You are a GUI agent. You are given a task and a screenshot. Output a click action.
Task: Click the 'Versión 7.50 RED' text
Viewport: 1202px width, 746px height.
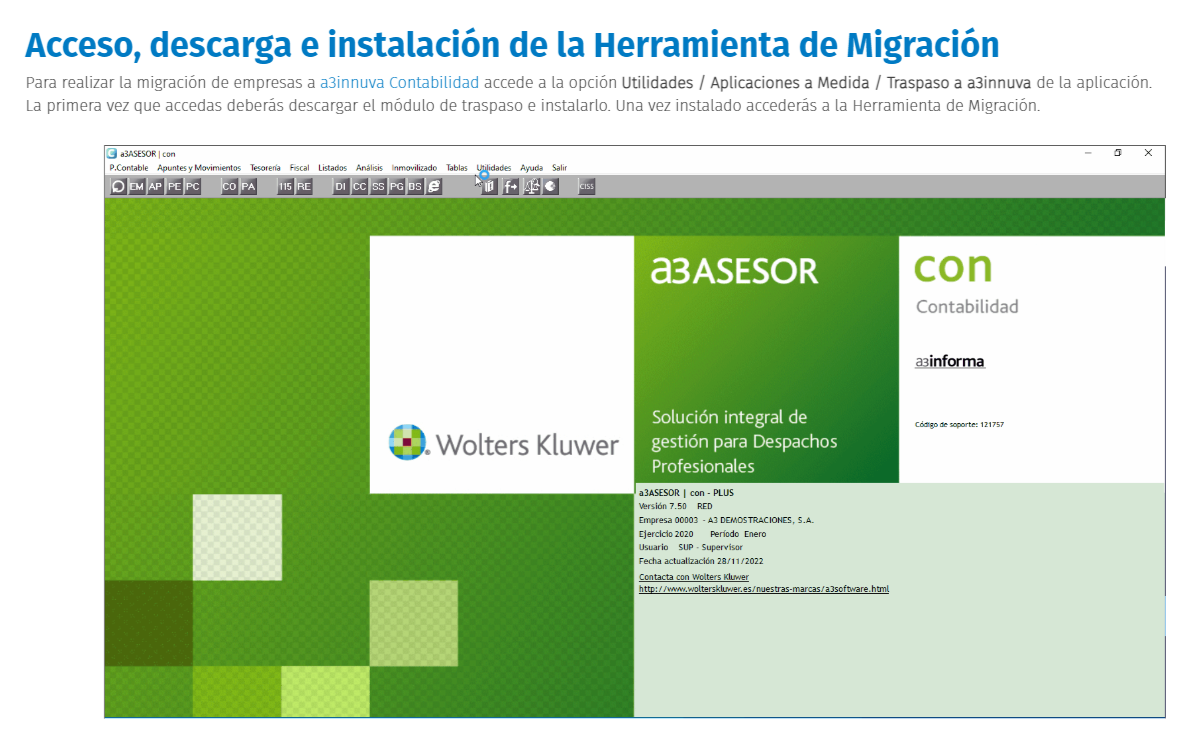click(676, 506)
